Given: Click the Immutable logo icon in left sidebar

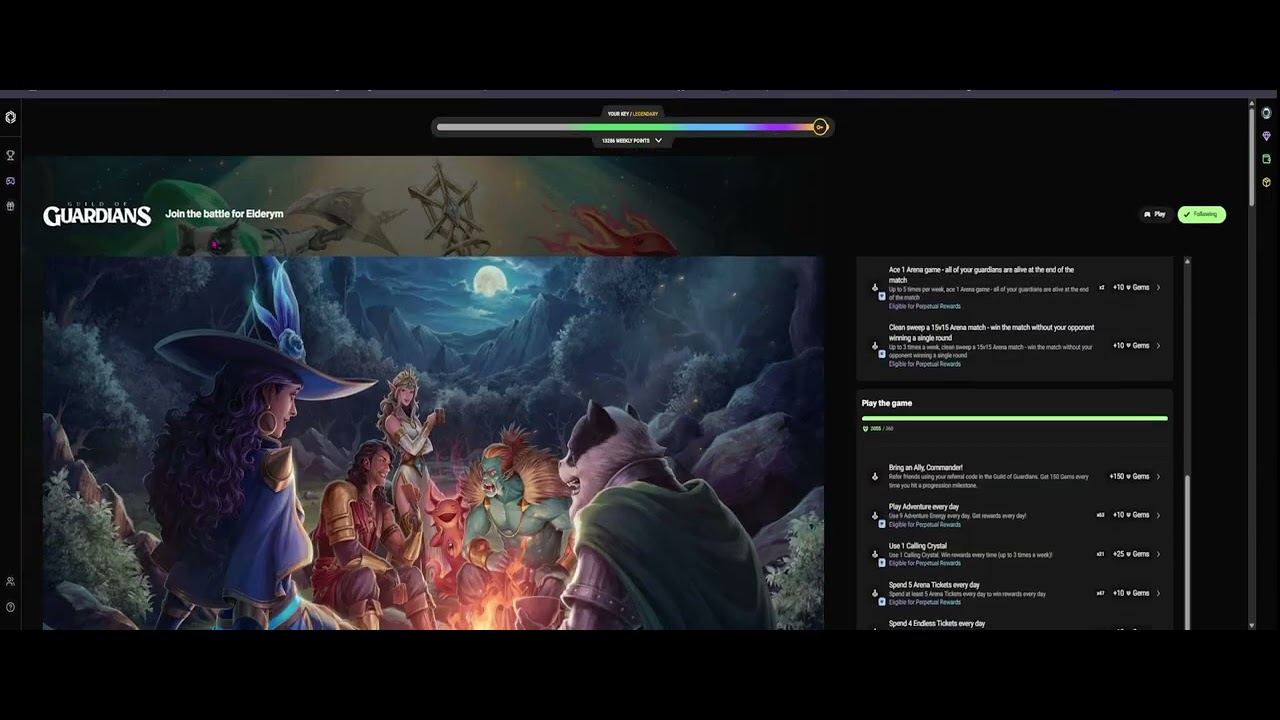Looking at the screenshot, I should (x=10, y=117).
